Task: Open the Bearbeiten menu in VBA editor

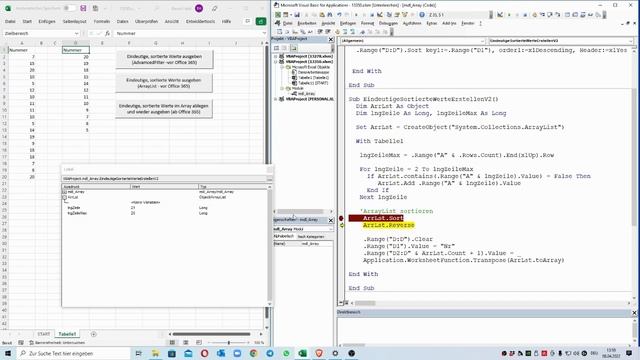Action: click(307, 23)
